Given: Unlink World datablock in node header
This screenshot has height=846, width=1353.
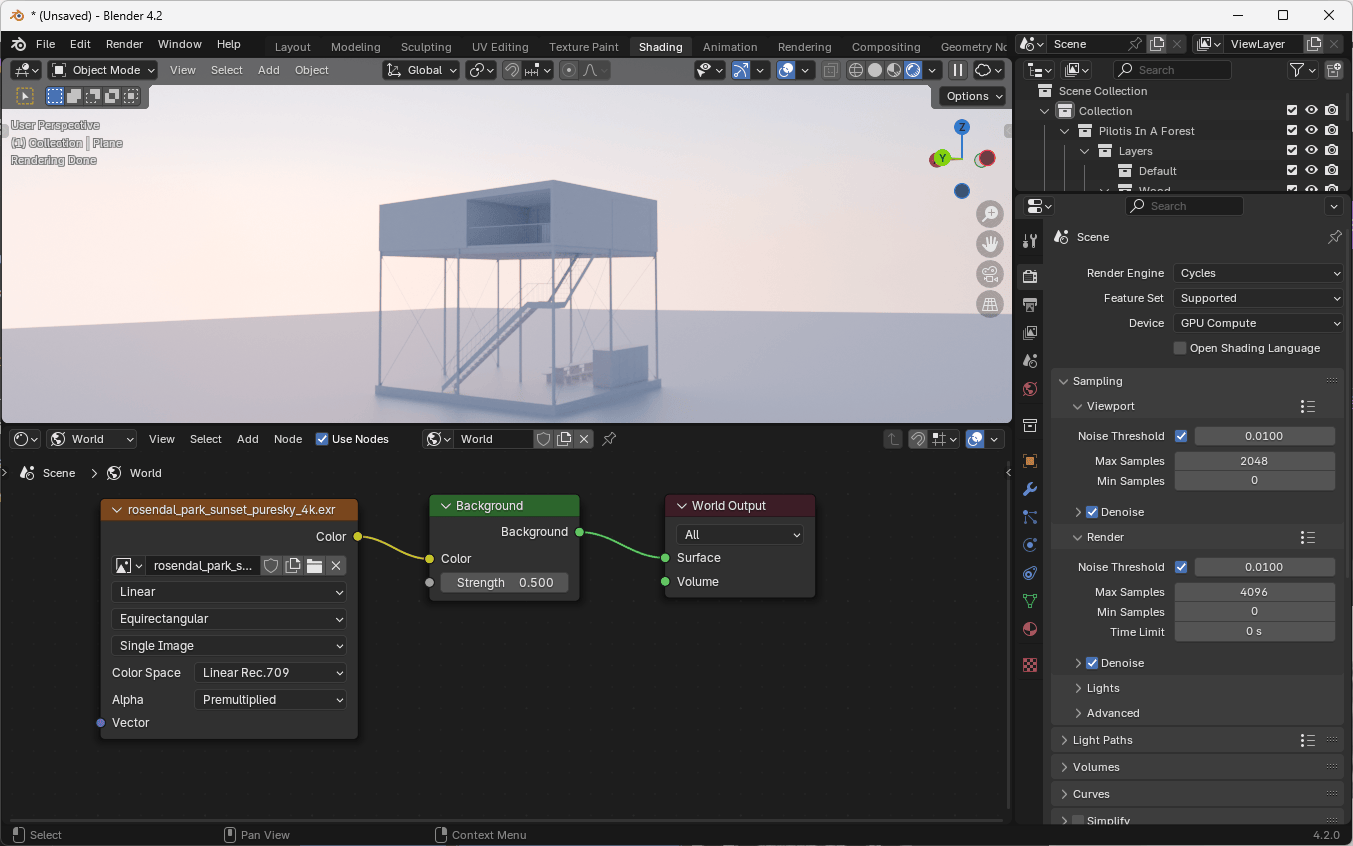Looking at the screenshot, I should 584,439.
